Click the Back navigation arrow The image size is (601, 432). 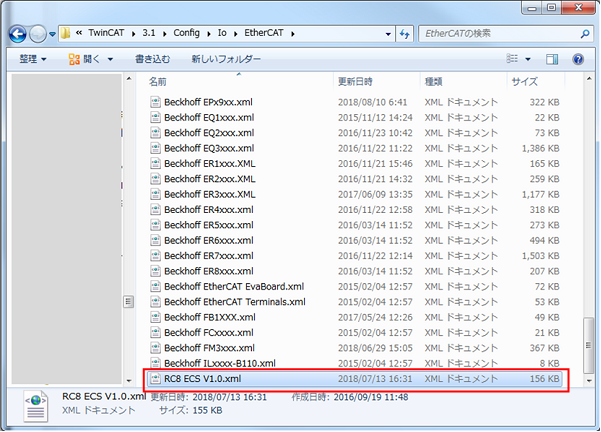point(17,33)
